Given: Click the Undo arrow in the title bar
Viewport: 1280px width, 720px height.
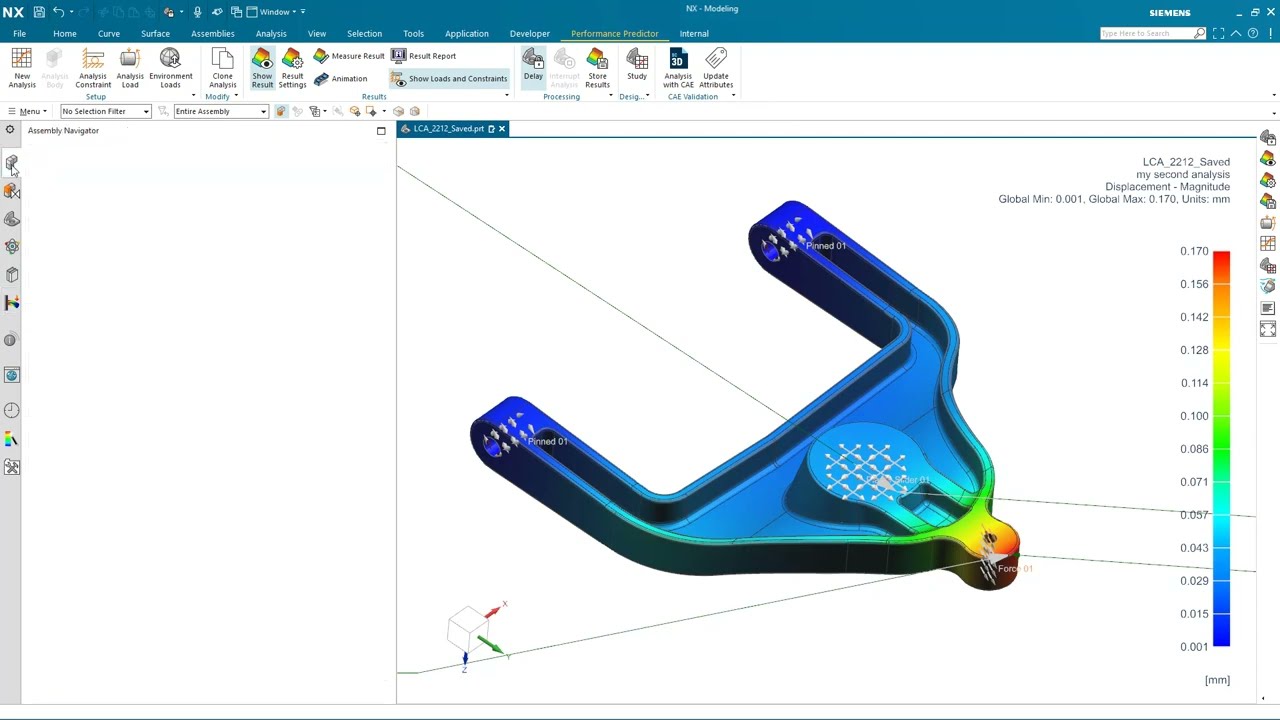Looking at the screenshot, I should tap(58, 12).
